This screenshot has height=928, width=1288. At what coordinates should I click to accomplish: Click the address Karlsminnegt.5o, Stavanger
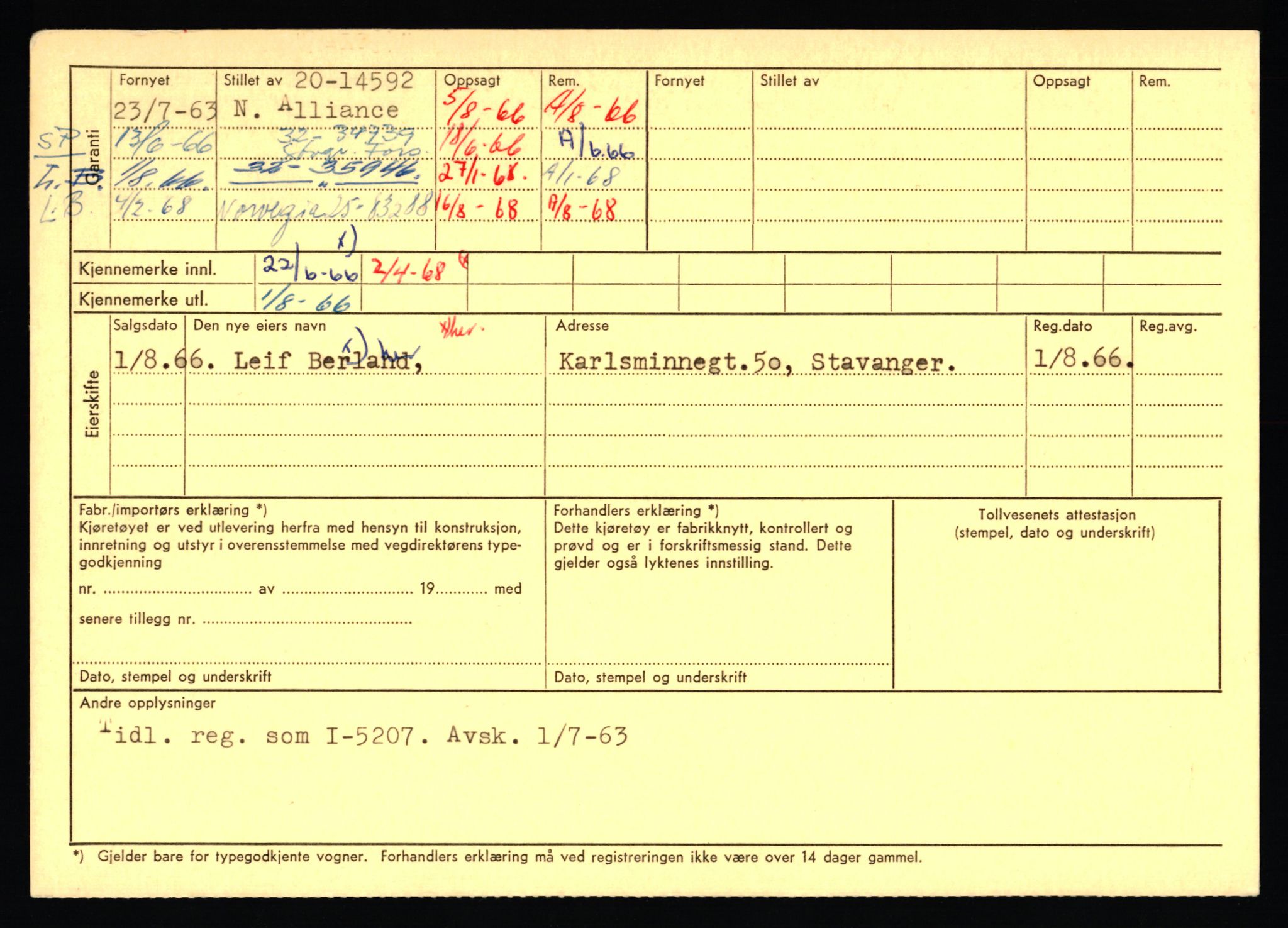tap(757, 362)
